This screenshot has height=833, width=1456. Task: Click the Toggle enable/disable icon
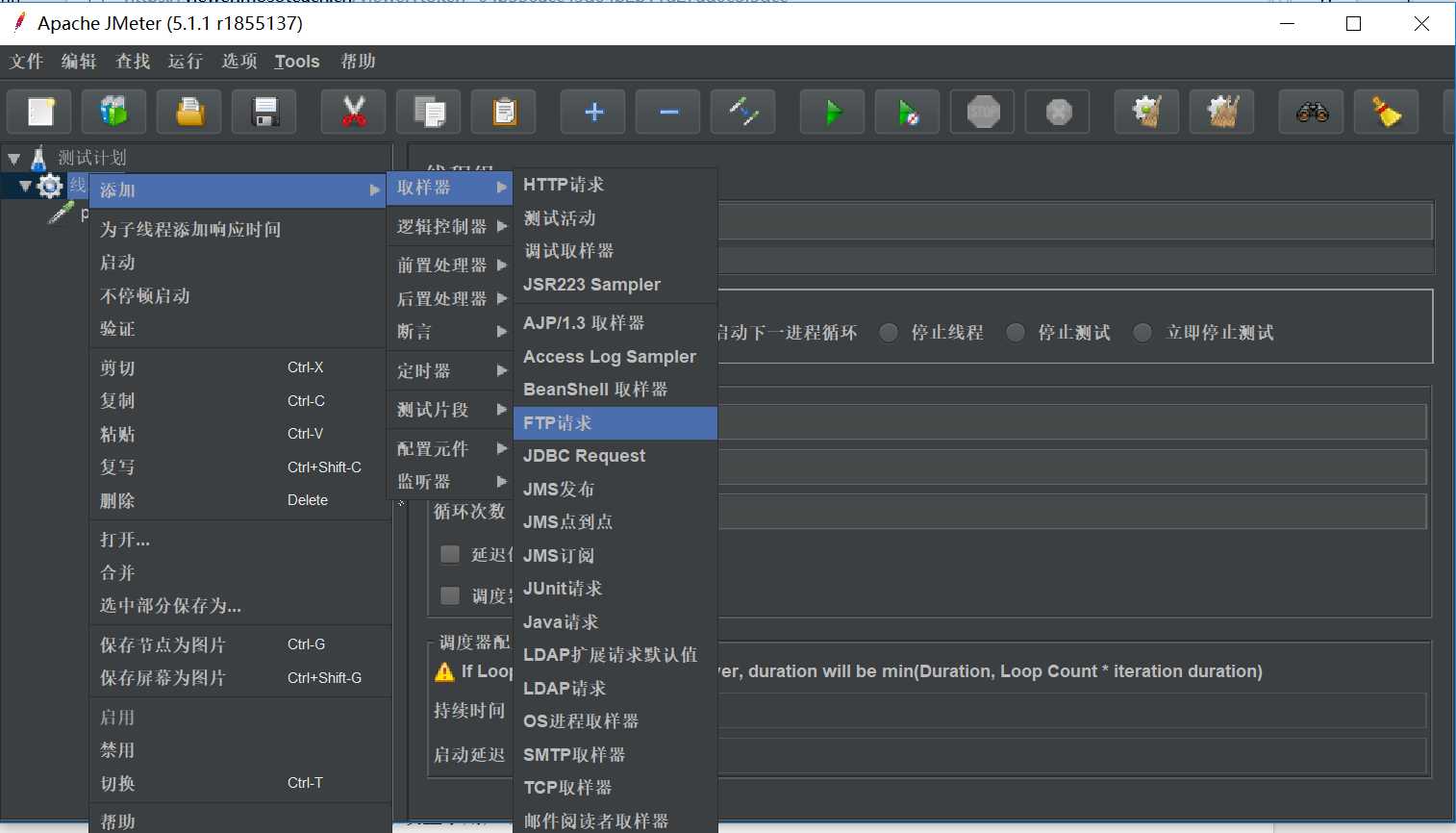(743, 113)
